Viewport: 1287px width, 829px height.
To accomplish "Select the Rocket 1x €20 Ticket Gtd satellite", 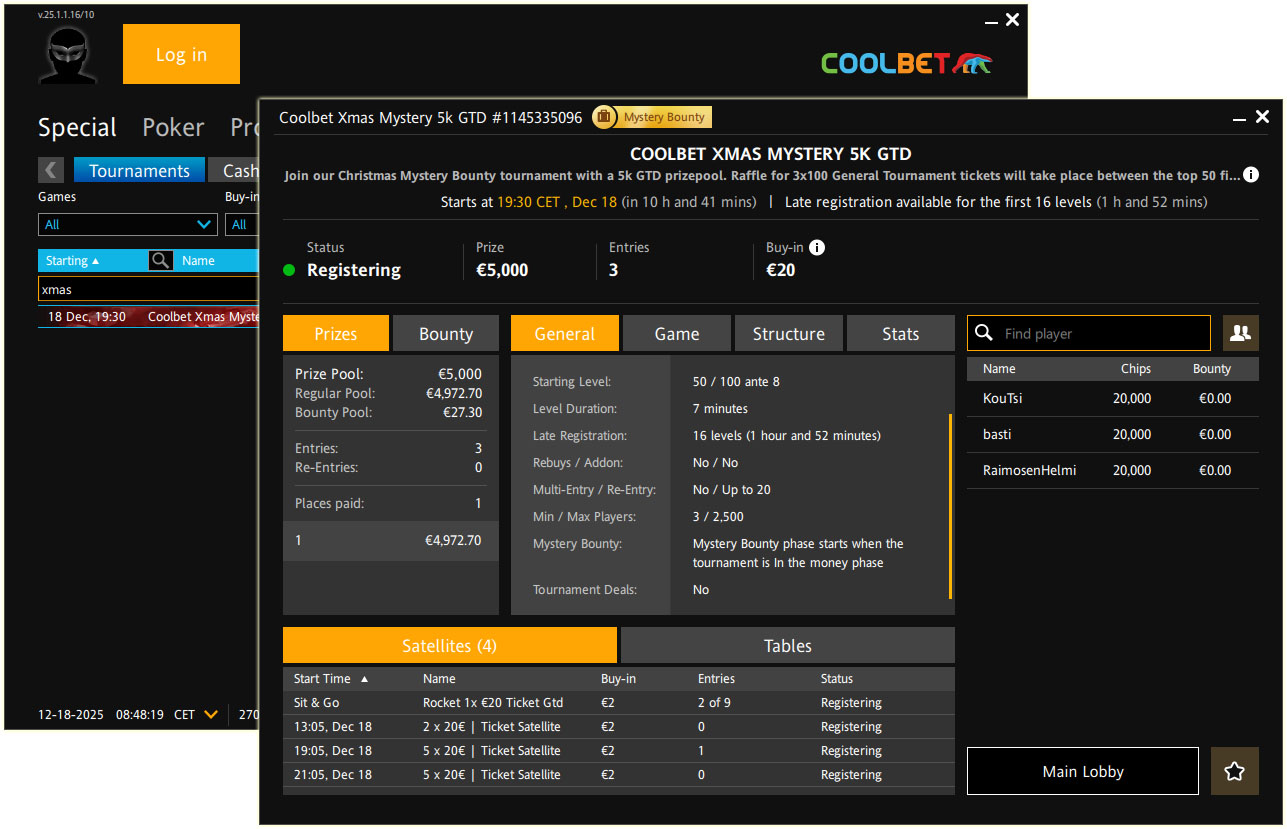I will point(493,703).
